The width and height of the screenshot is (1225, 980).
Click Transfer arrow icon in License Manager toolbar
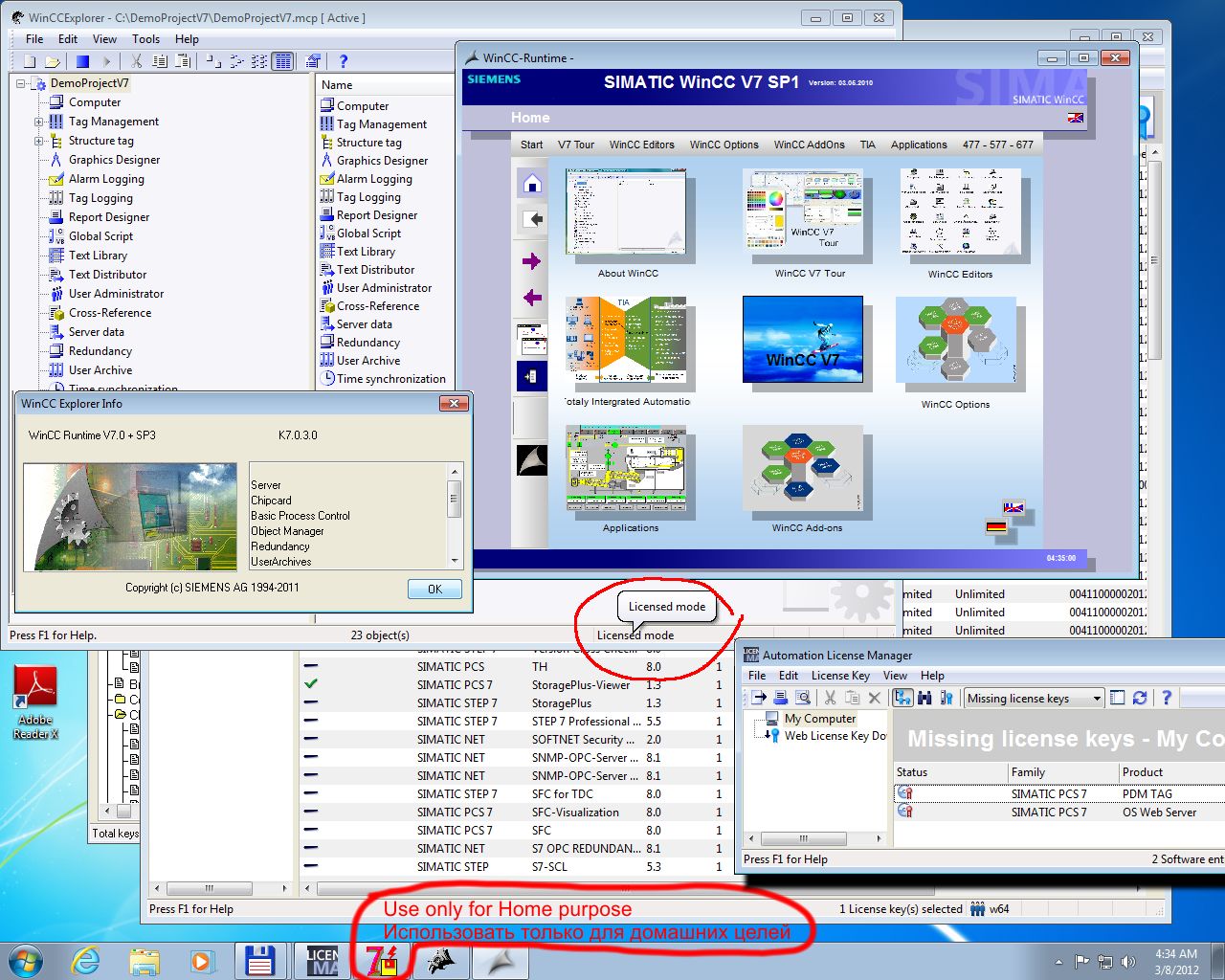[759, 698]
